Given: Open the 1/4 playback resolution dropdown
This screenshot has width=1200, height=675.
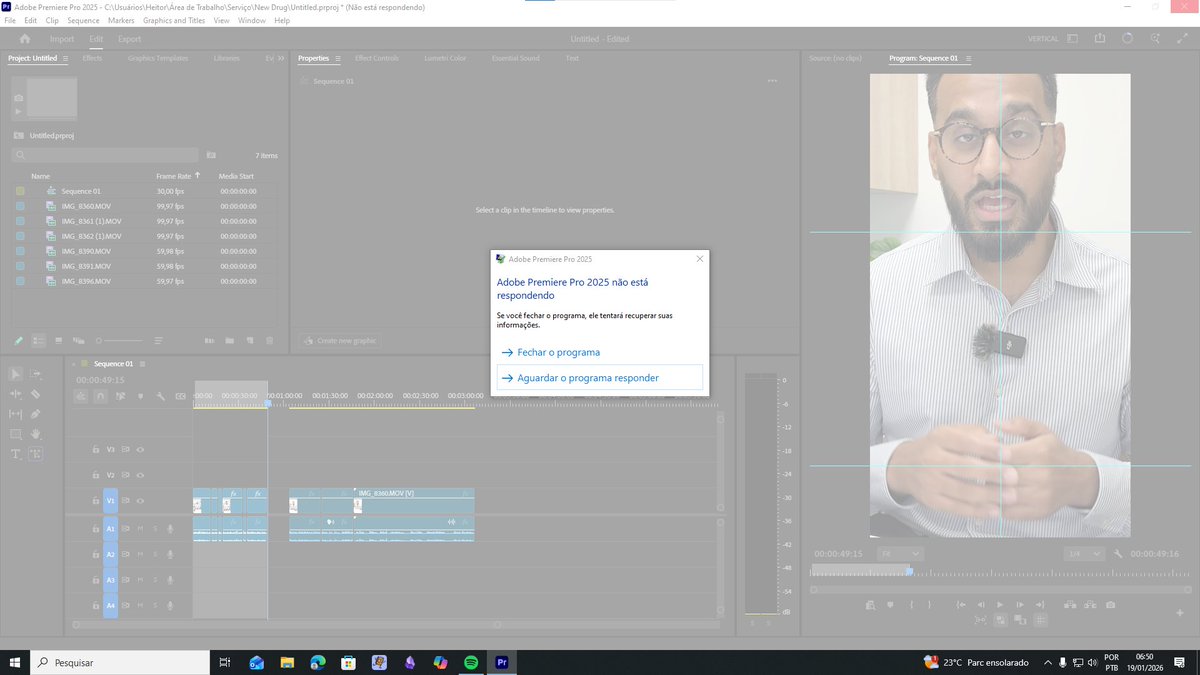Looking at the screenshot, I should pyautogui.click(x=1083, y=553).
